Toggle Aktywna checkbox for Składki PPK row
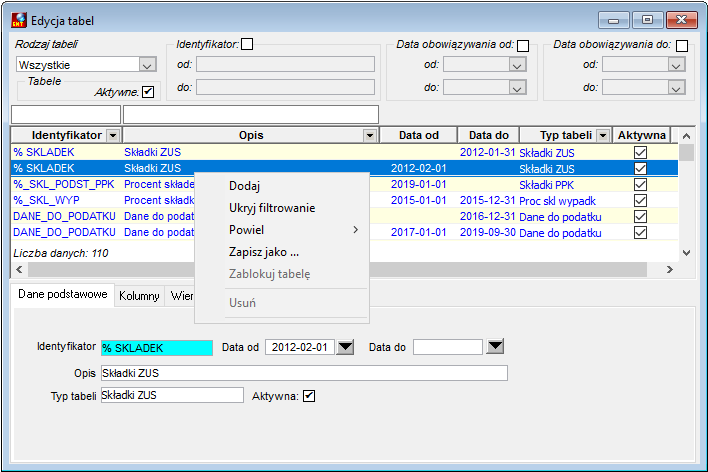The height and width of the screenshot is (472, 708). pyautogui.click(x=640, y=184)
